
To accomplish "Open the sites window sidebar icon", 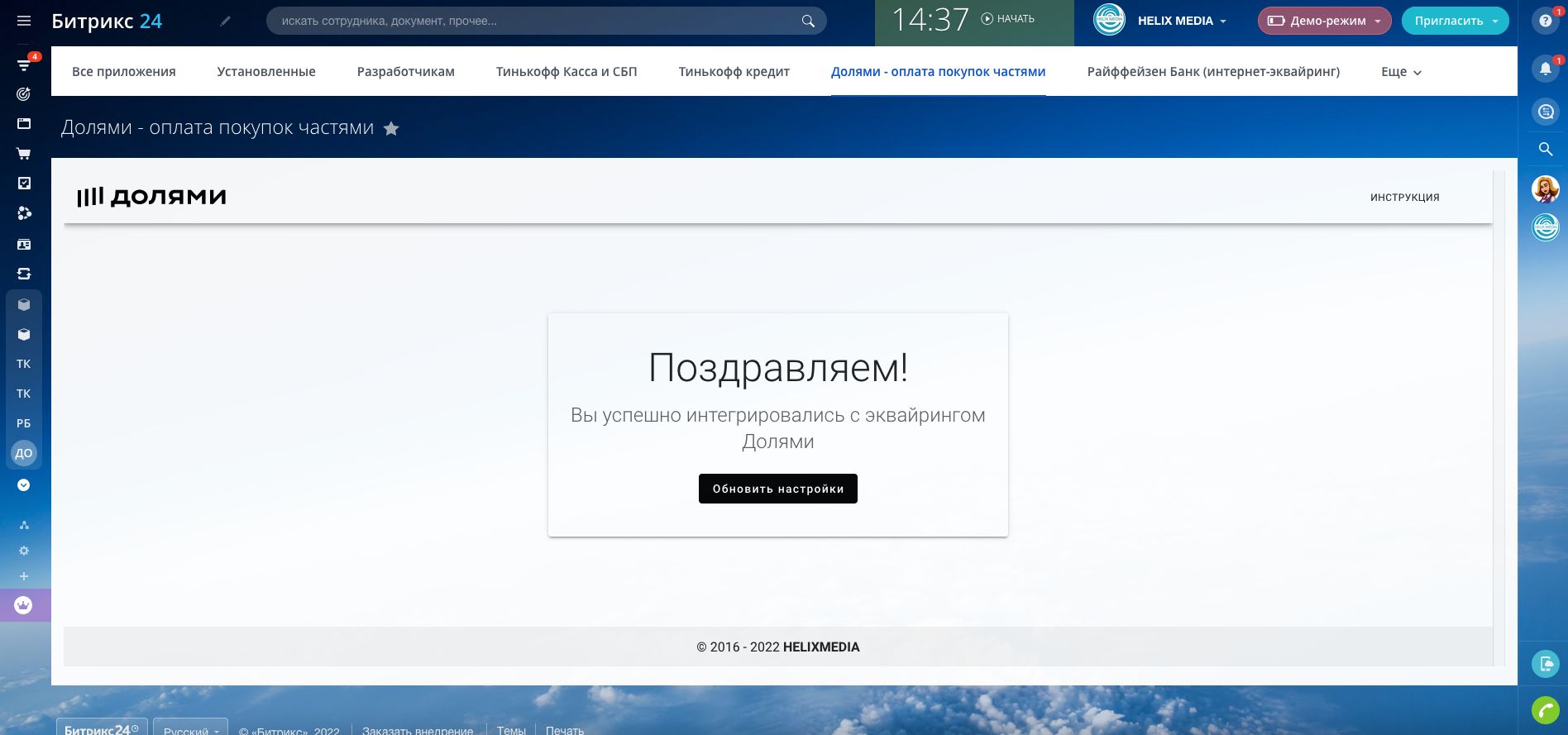I will pyautogui.click(x=24, y=123).
